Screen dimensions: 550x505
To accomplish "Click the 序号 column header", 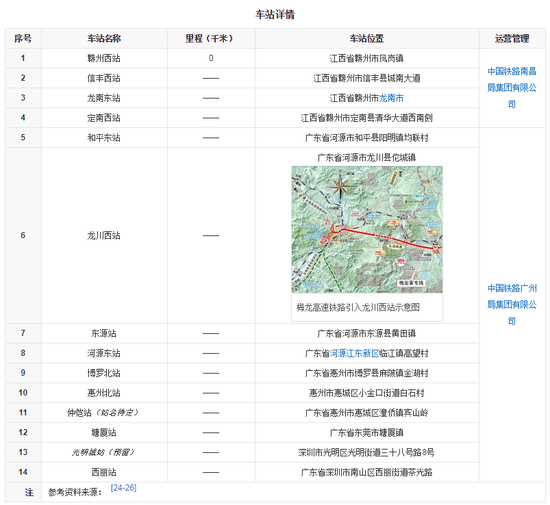I will tap(23, 38).
